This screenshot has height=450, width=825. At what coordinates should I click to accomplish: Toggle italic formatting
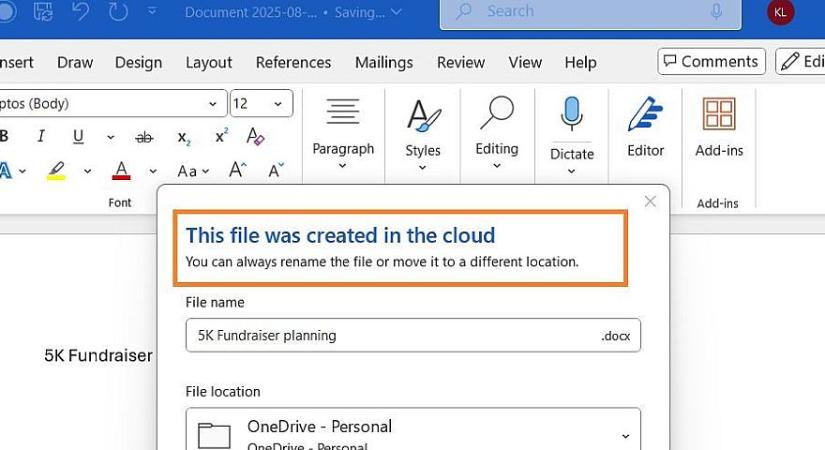coord(41,136)
